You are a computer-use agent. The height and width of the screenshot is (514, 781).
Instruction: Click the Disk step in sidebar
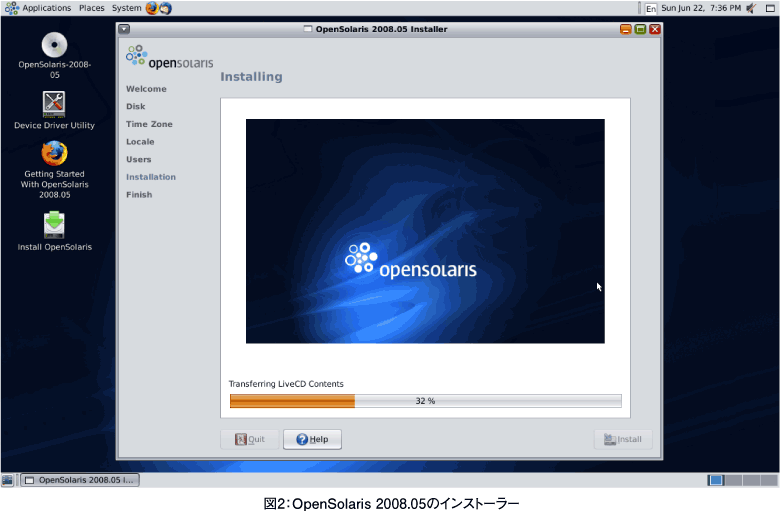(135, 107)
